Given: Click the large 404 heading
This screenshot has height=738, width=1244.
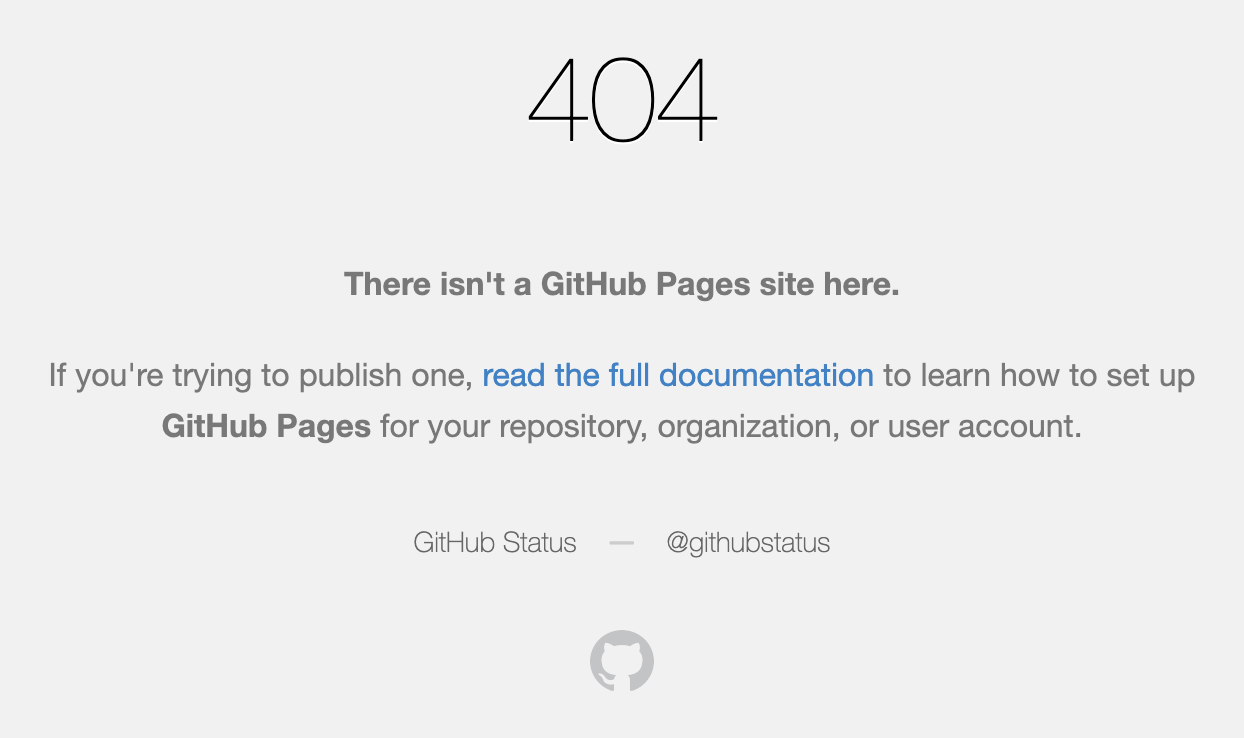Looking at the screenshot, I should coord(622,99).
